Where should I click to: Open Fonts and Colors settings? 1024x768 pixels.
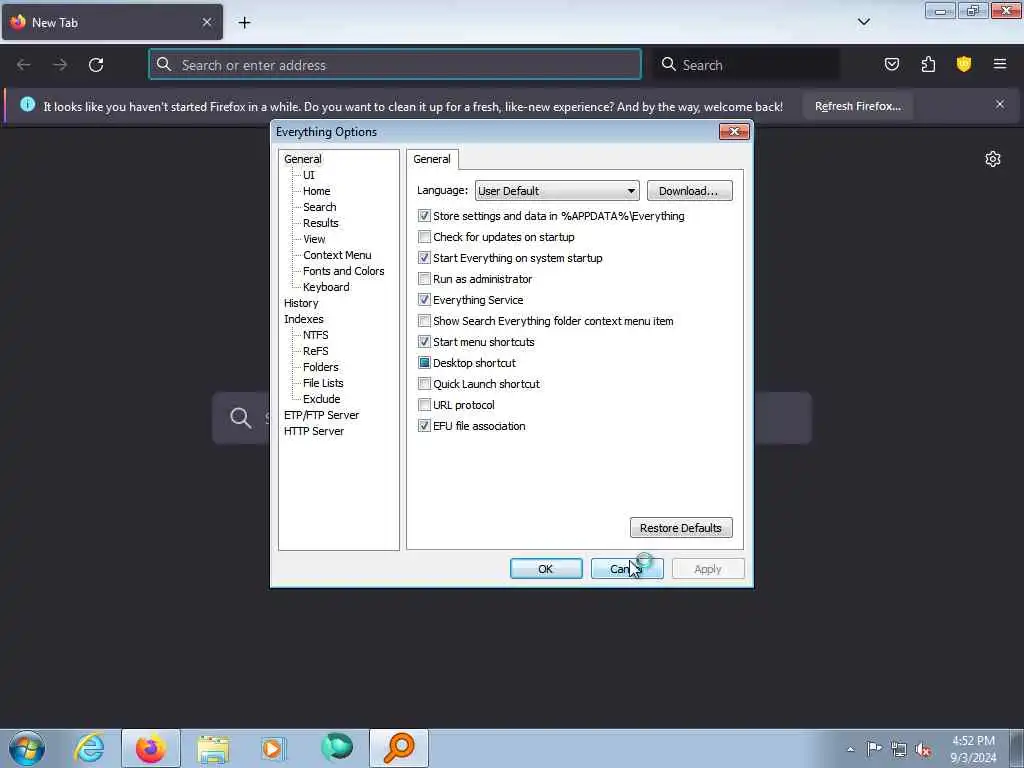pyautogui.click(x=344, y=271)
